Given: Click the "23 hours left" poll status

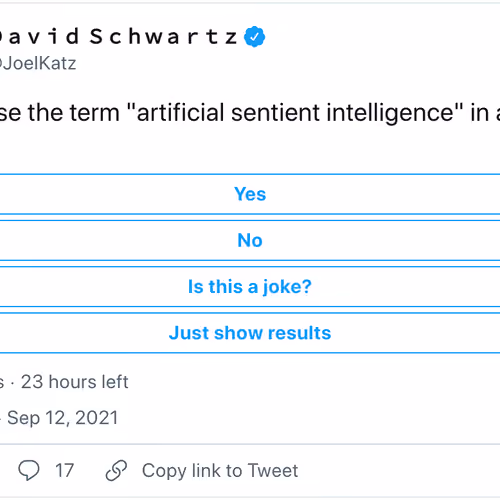Looking at the screenshot, I should point(75,382).
